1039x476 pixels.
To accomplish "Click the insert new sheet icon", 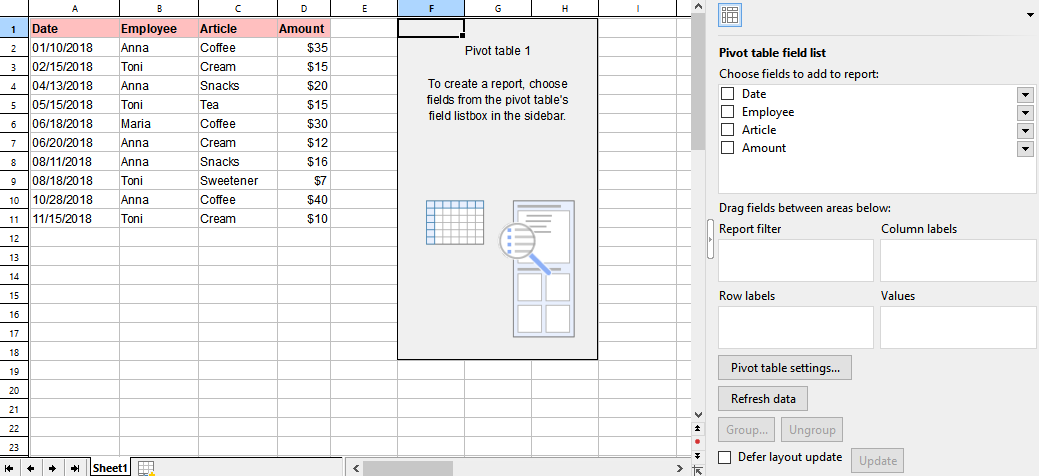I will tap(146, 468).
